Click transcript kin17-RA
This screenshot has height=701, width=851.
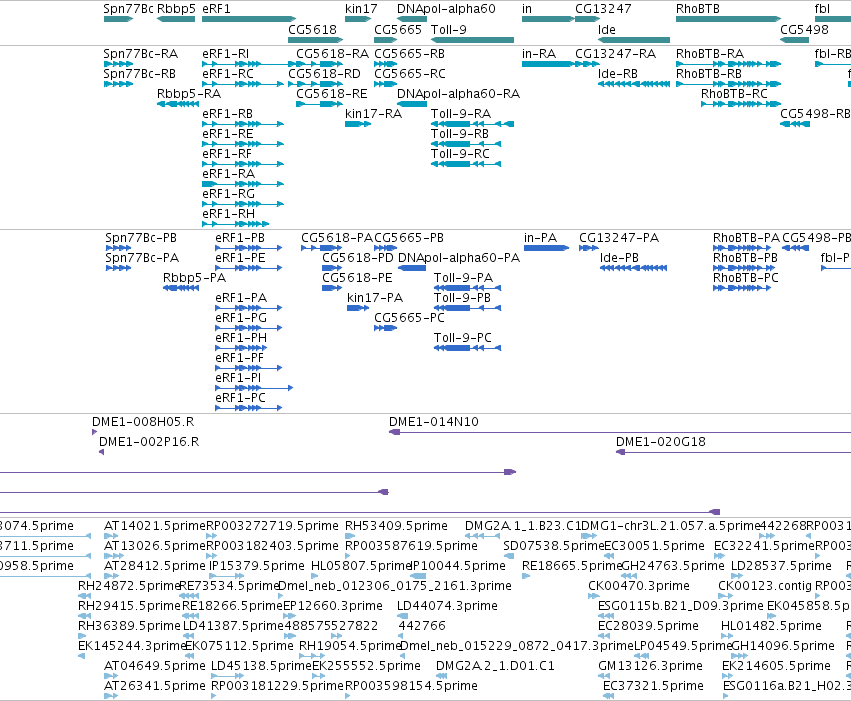pyautogui.click(x=373, y=113)
